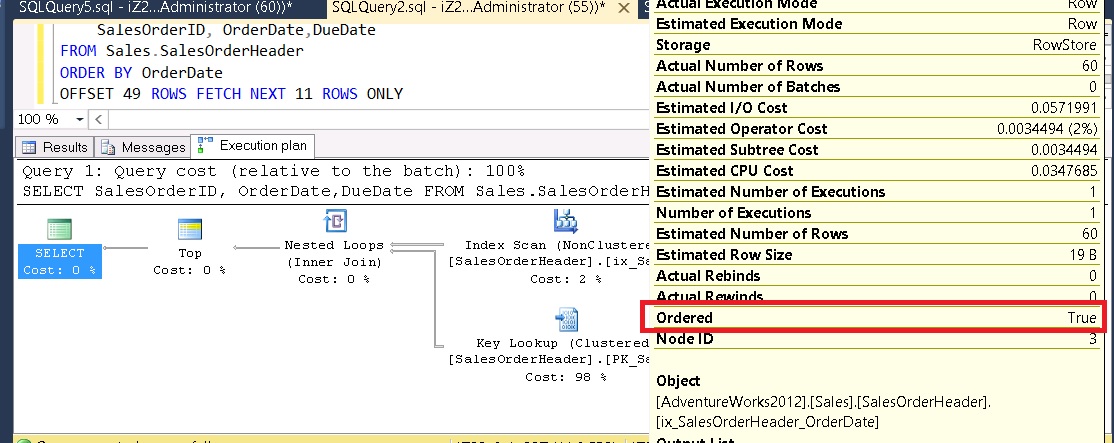The width and height of the screenshot is (1114, 443).
Task: Click the 'Actual Number of Batches' row
Action: pos(876,87)
